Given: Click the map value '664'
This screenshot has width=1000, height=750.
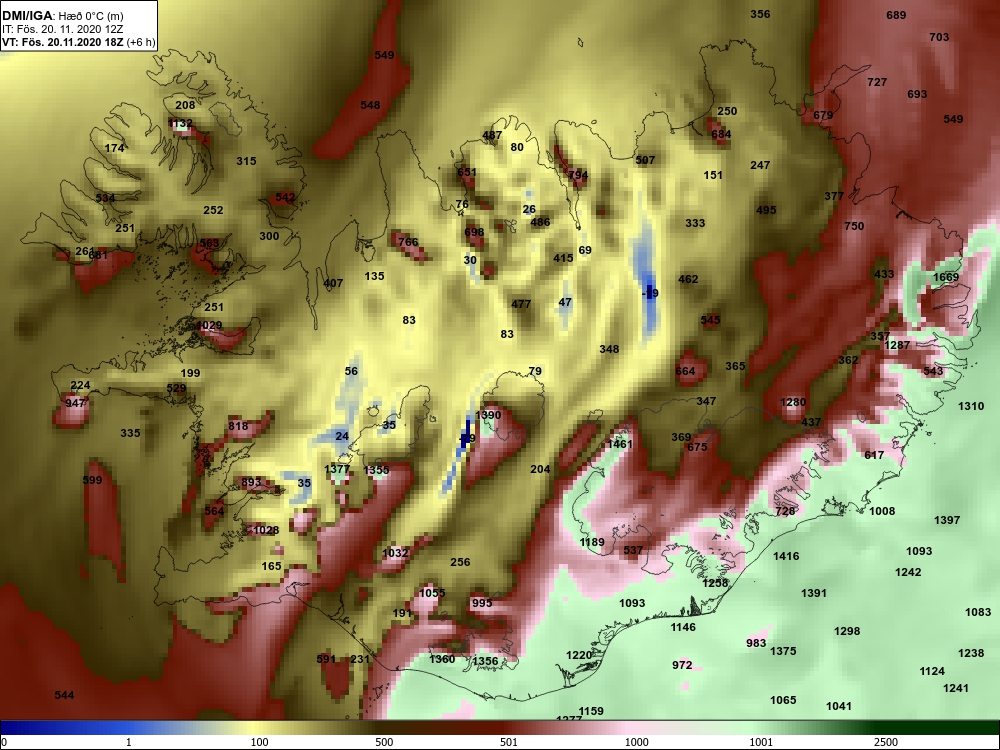Looking at the screenshot, I should coord(685,371).
